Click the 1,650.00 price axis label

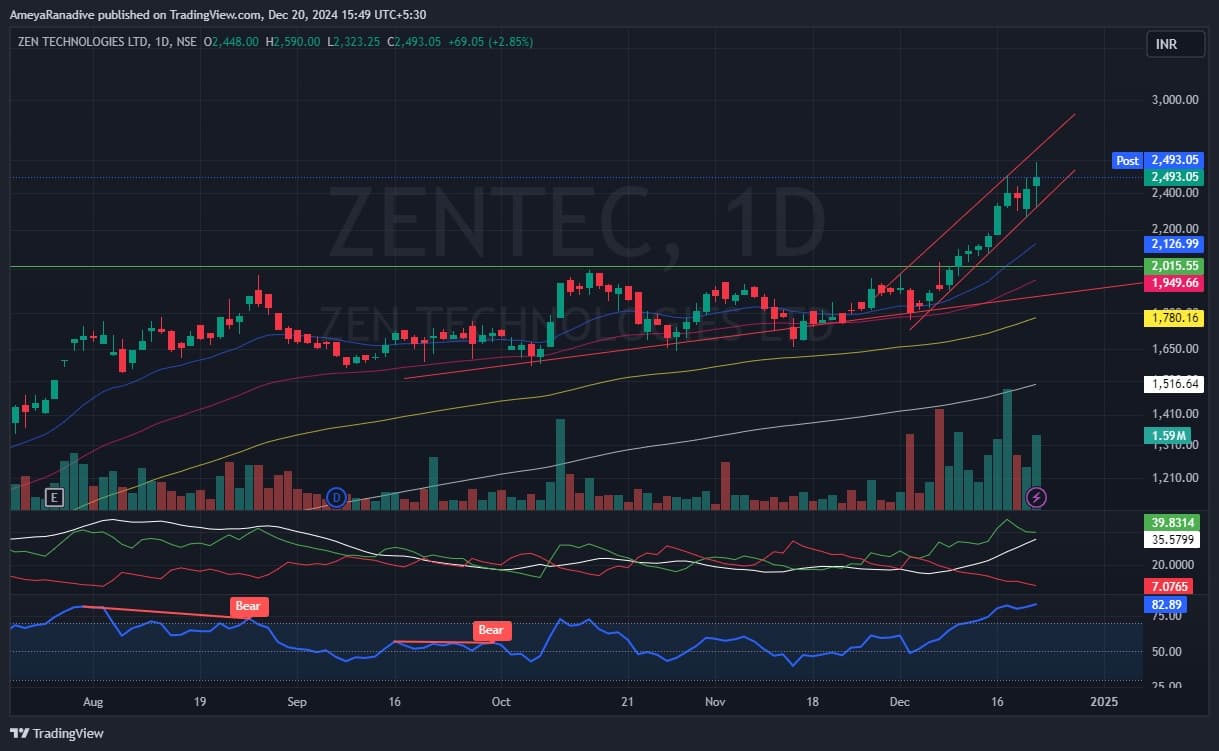click(x=1175, y=349)
